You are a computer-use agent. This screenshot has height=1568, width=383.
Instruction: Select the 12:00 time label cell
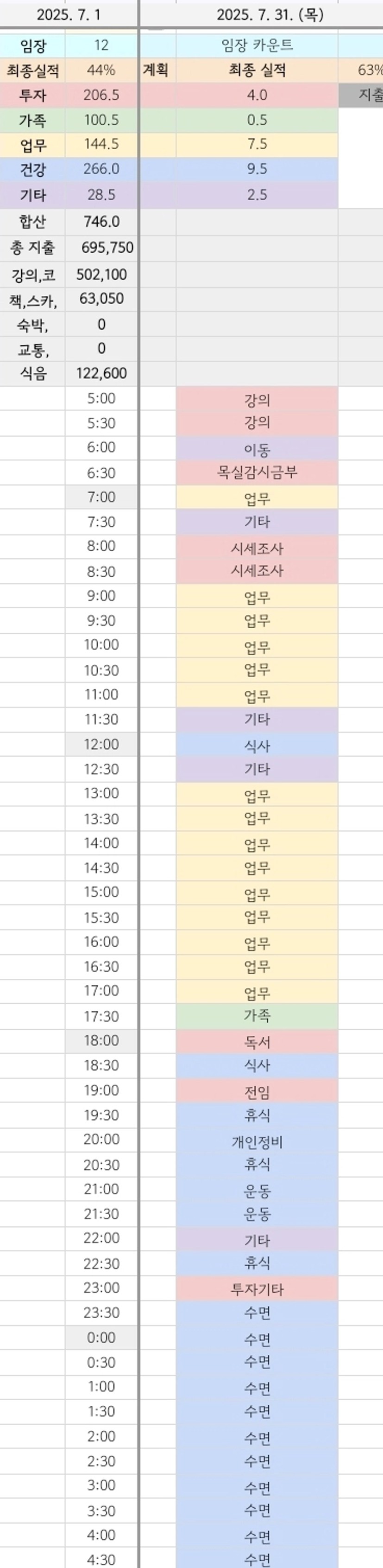(x=101, y=744)
